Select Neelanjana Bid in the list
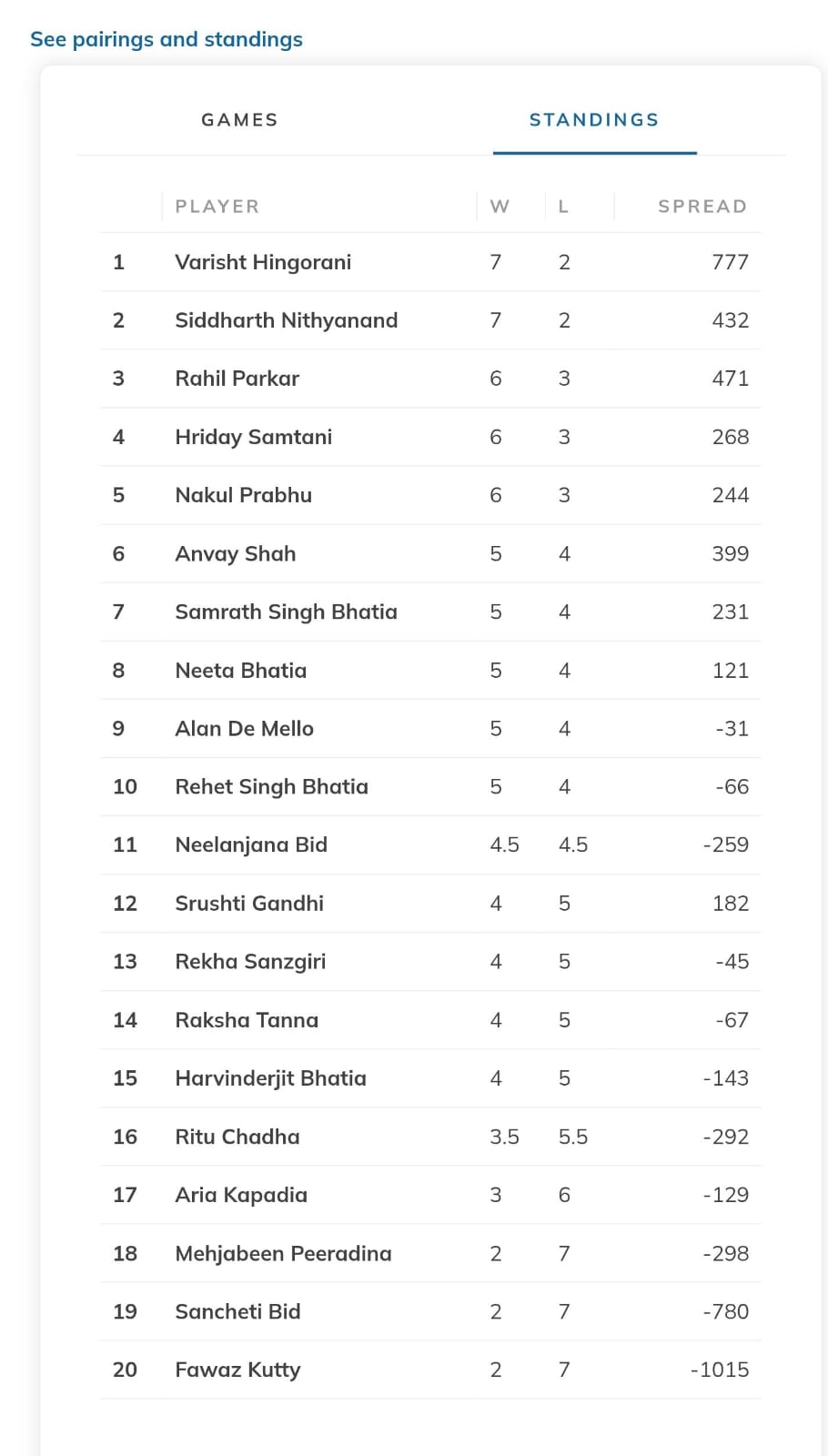 click(x=251, y=844)
